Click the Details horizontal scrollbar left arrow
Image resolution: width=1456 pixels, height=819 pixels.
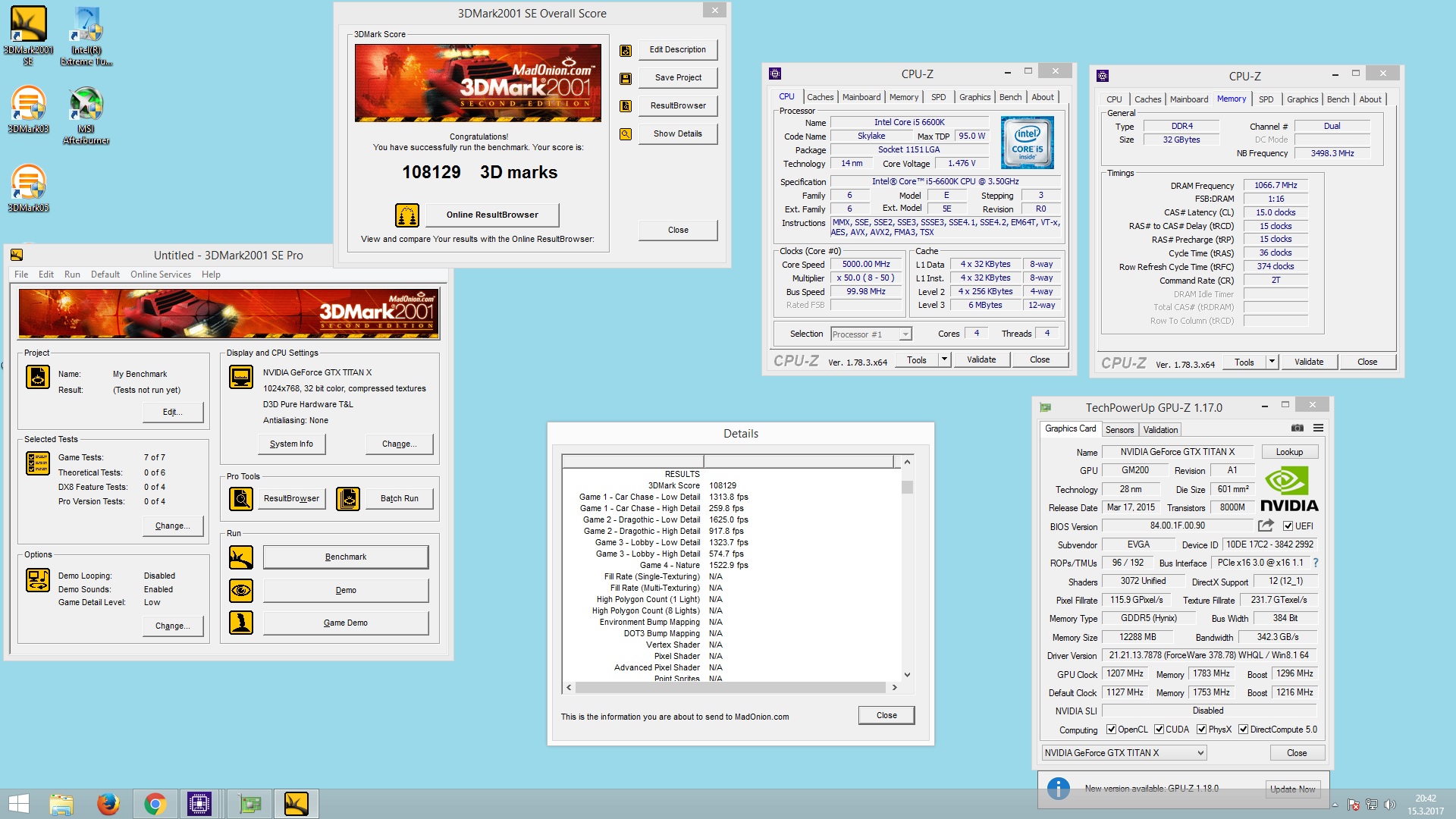pos(569,687)
